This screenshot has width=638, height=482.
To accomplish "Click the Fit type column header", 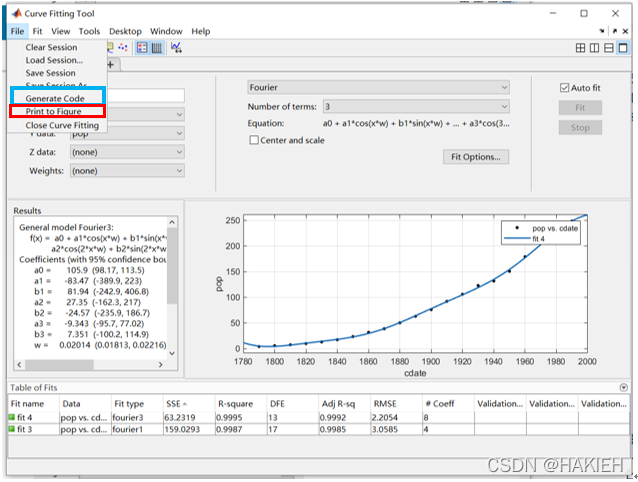I will (x=137, y=404).
